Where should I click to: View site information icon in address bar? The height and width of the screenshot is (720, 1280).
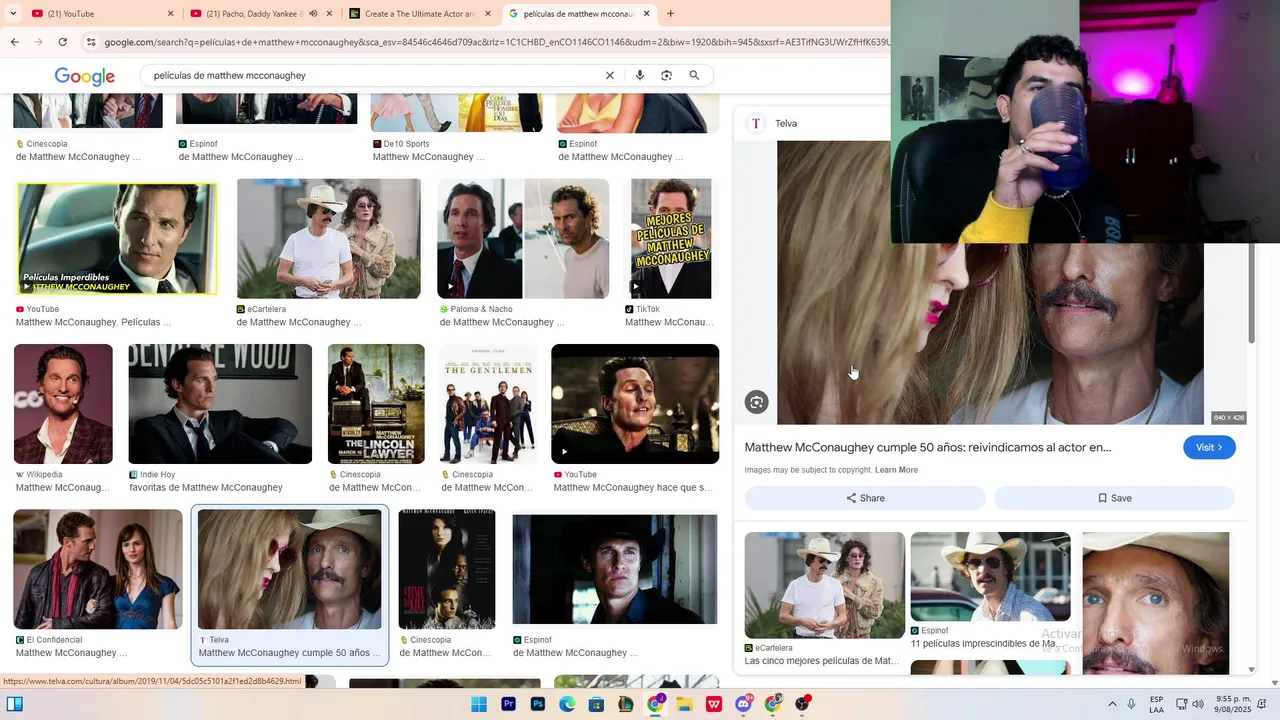91,42
